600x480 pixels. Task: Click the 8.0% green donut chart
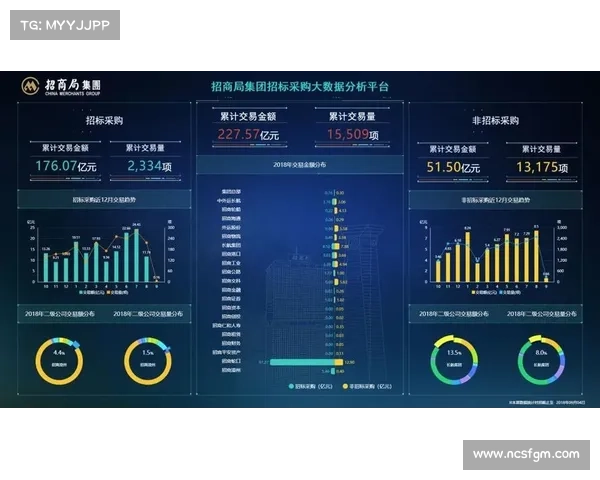[x=541, y=360]
